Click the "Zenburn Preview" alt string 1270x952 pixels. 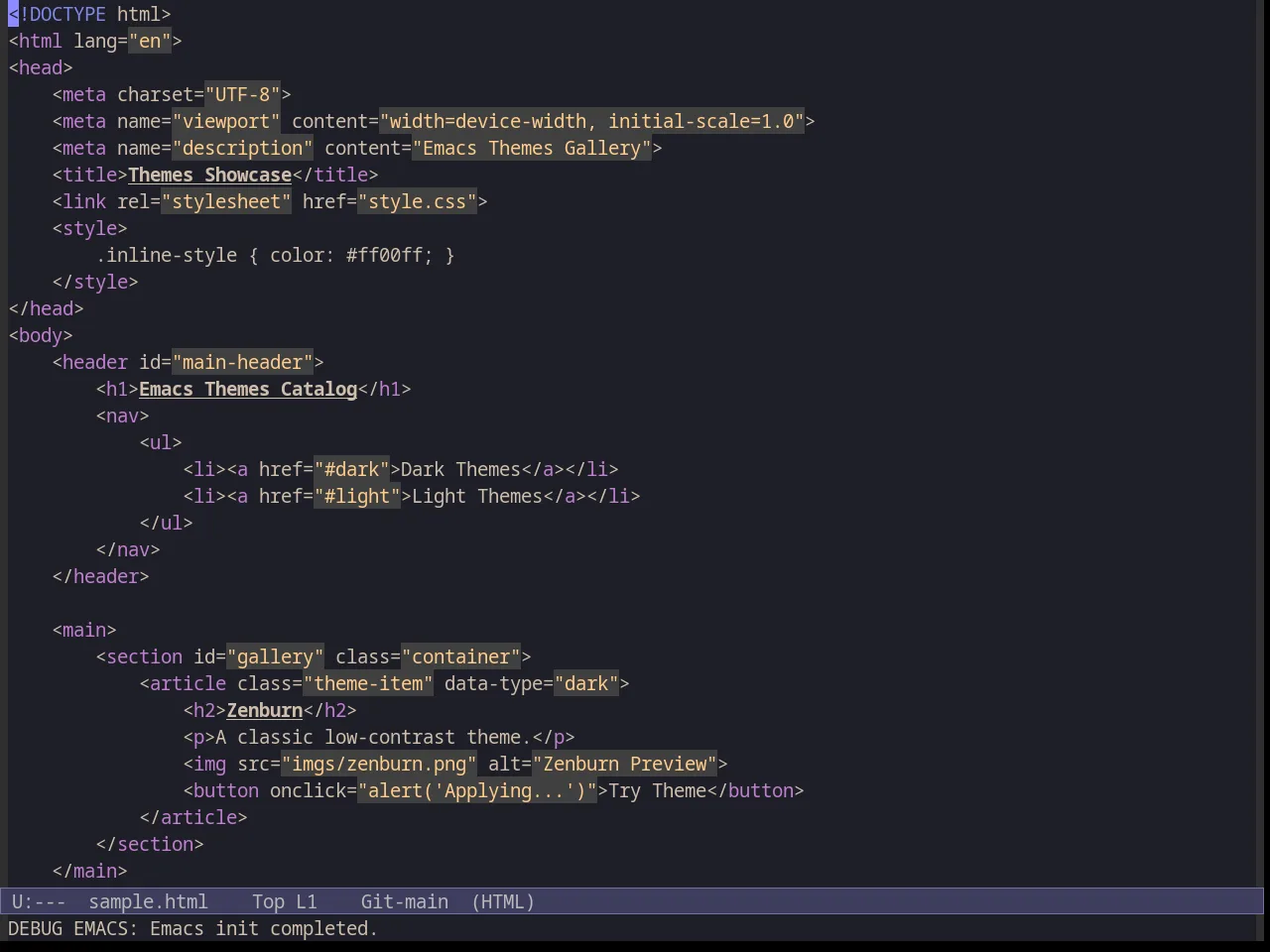pyautogui.click(x=625, y=764)
